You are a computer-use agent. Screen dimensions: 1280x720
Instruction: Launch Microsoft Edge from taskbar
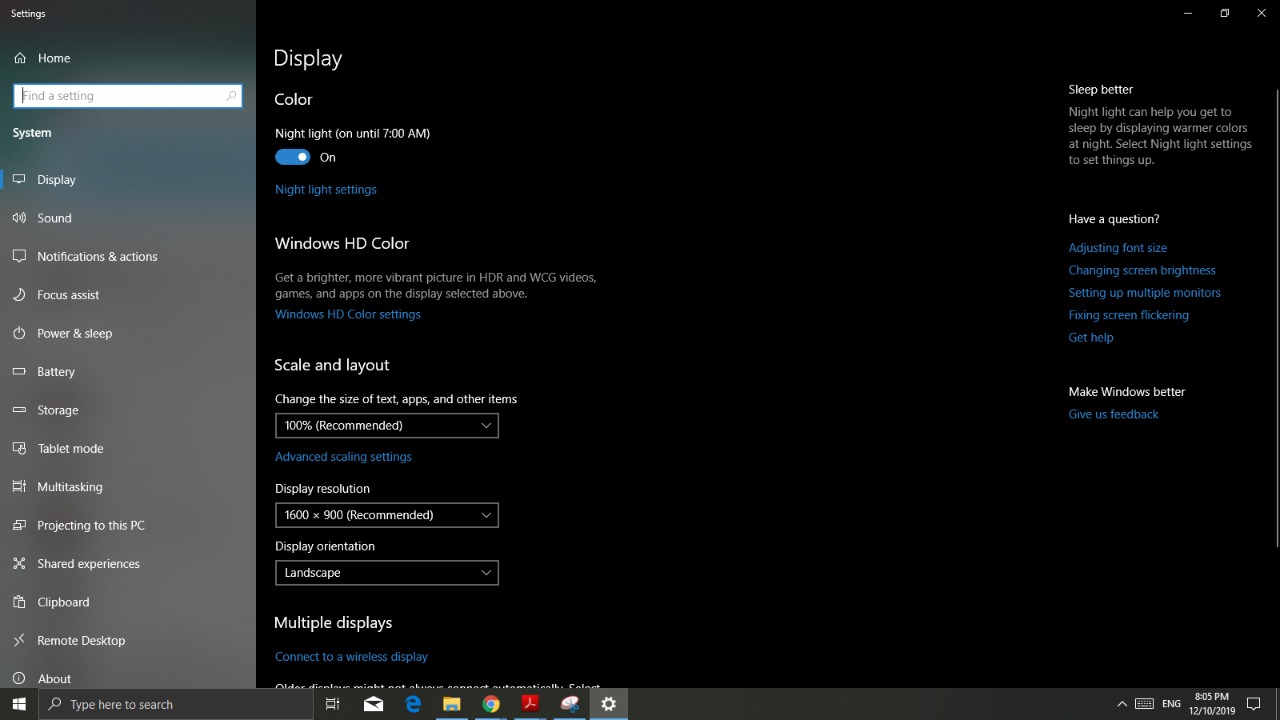413,704
